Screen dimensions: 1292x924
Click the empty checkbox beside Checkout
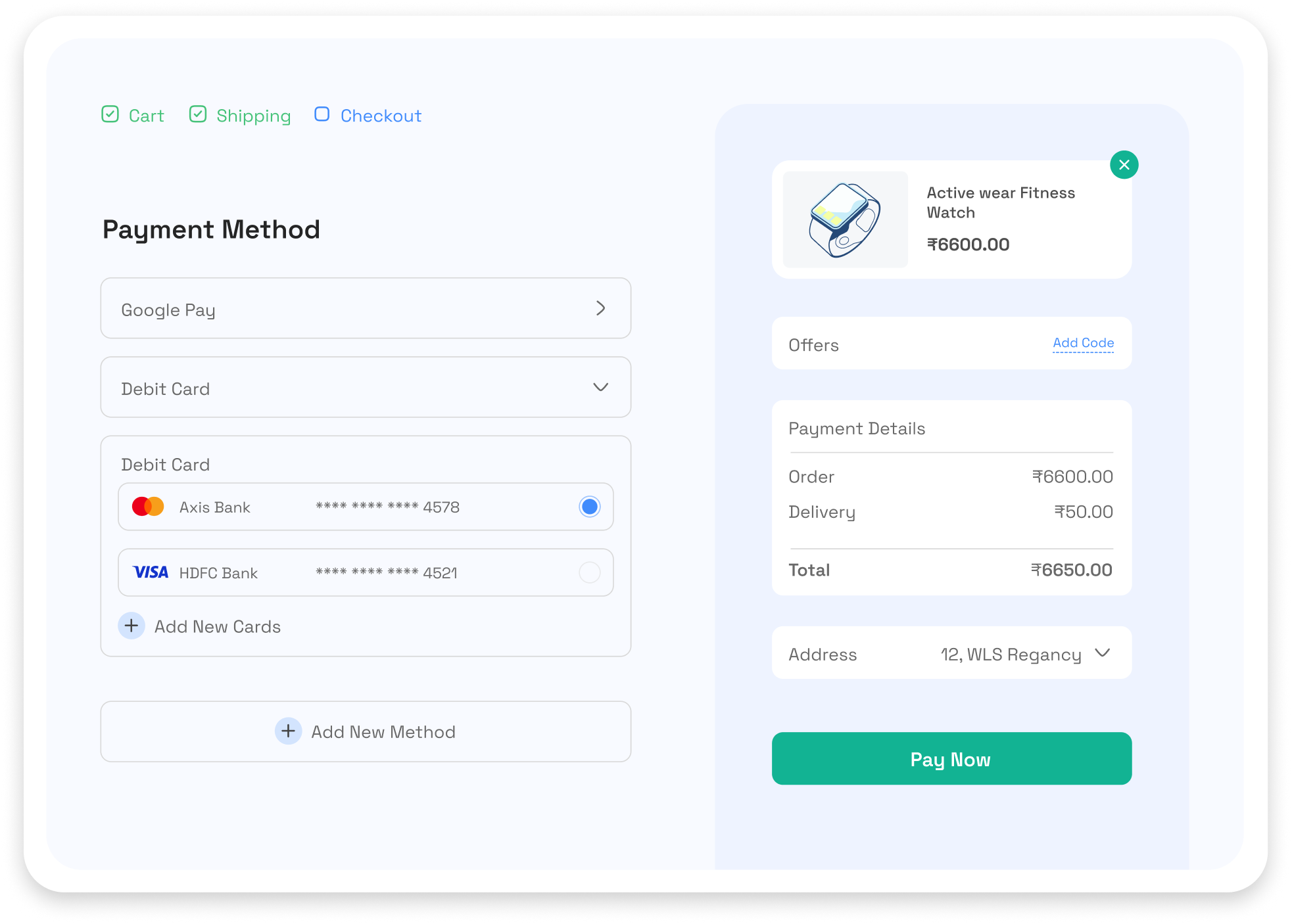pos(322,114)
